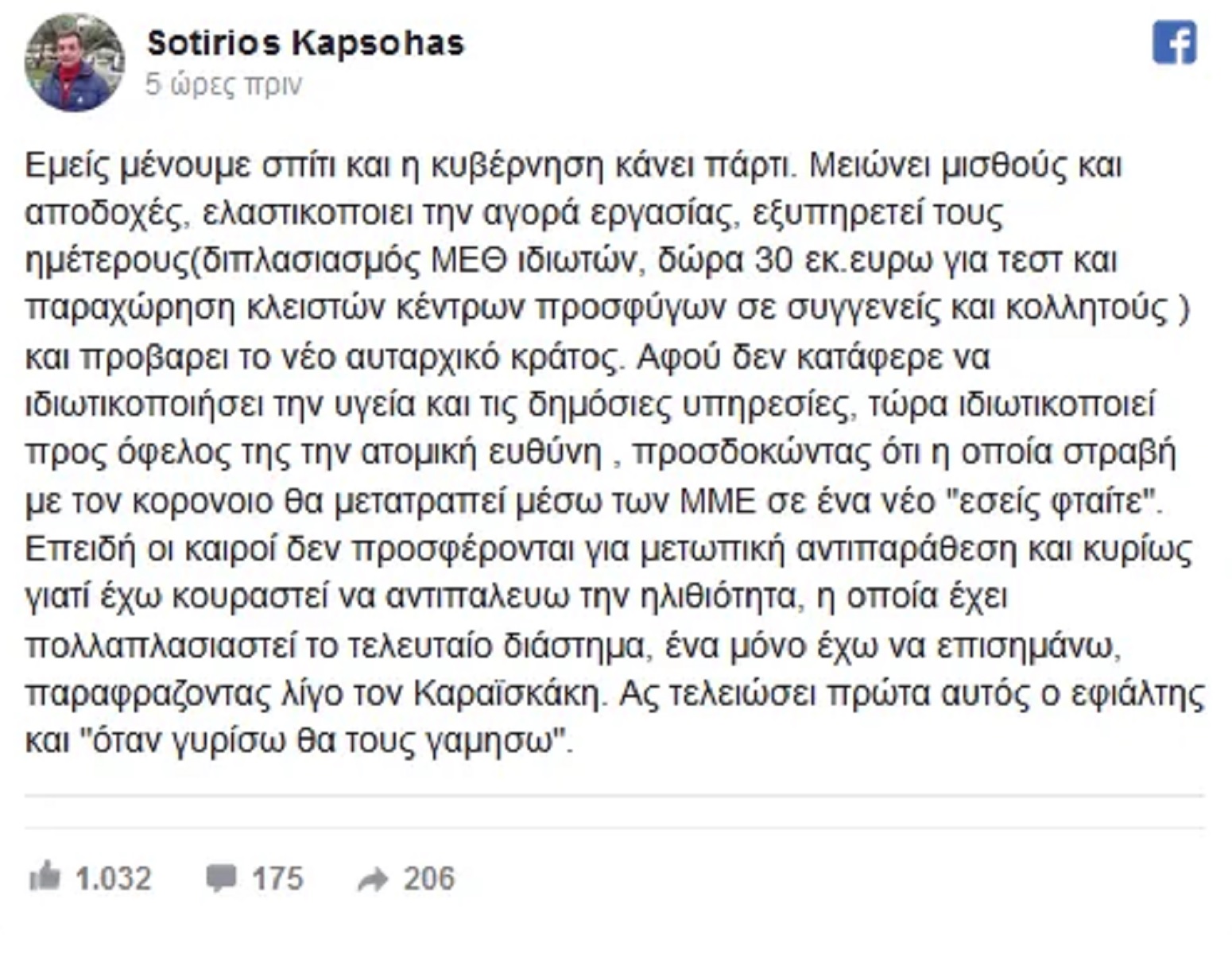The width and height of the screenshot is (1232, 954).
Task: Click the share arrow icon
Action: [373, 879]
